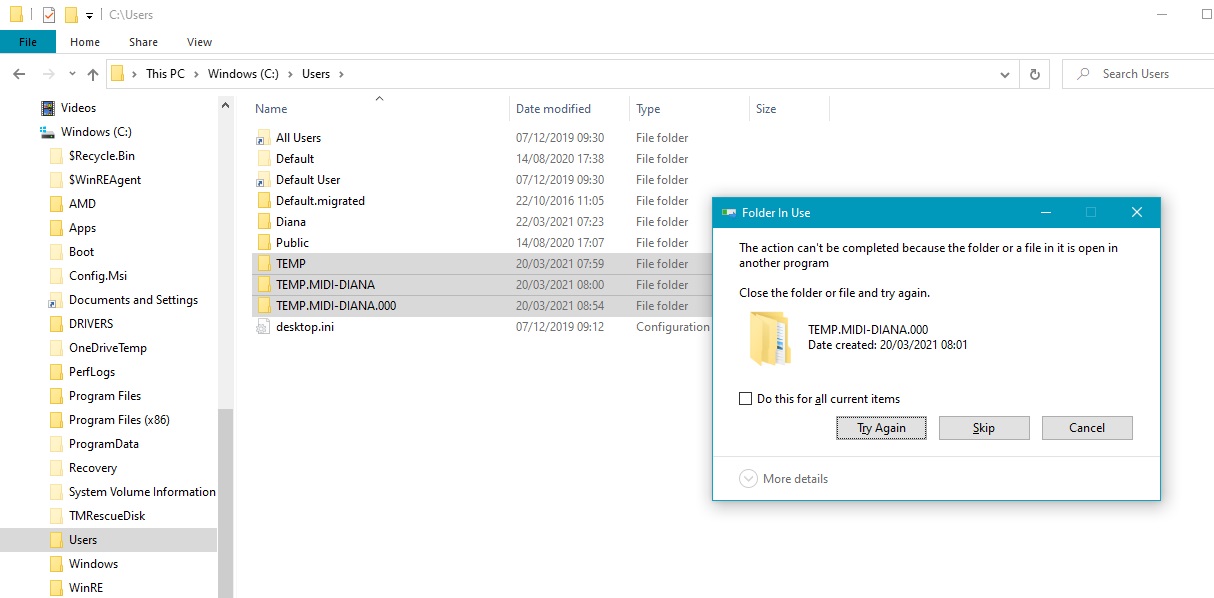Select $WinREAgent folder in the tree
1214x598 pixels.
pos(104,180)
